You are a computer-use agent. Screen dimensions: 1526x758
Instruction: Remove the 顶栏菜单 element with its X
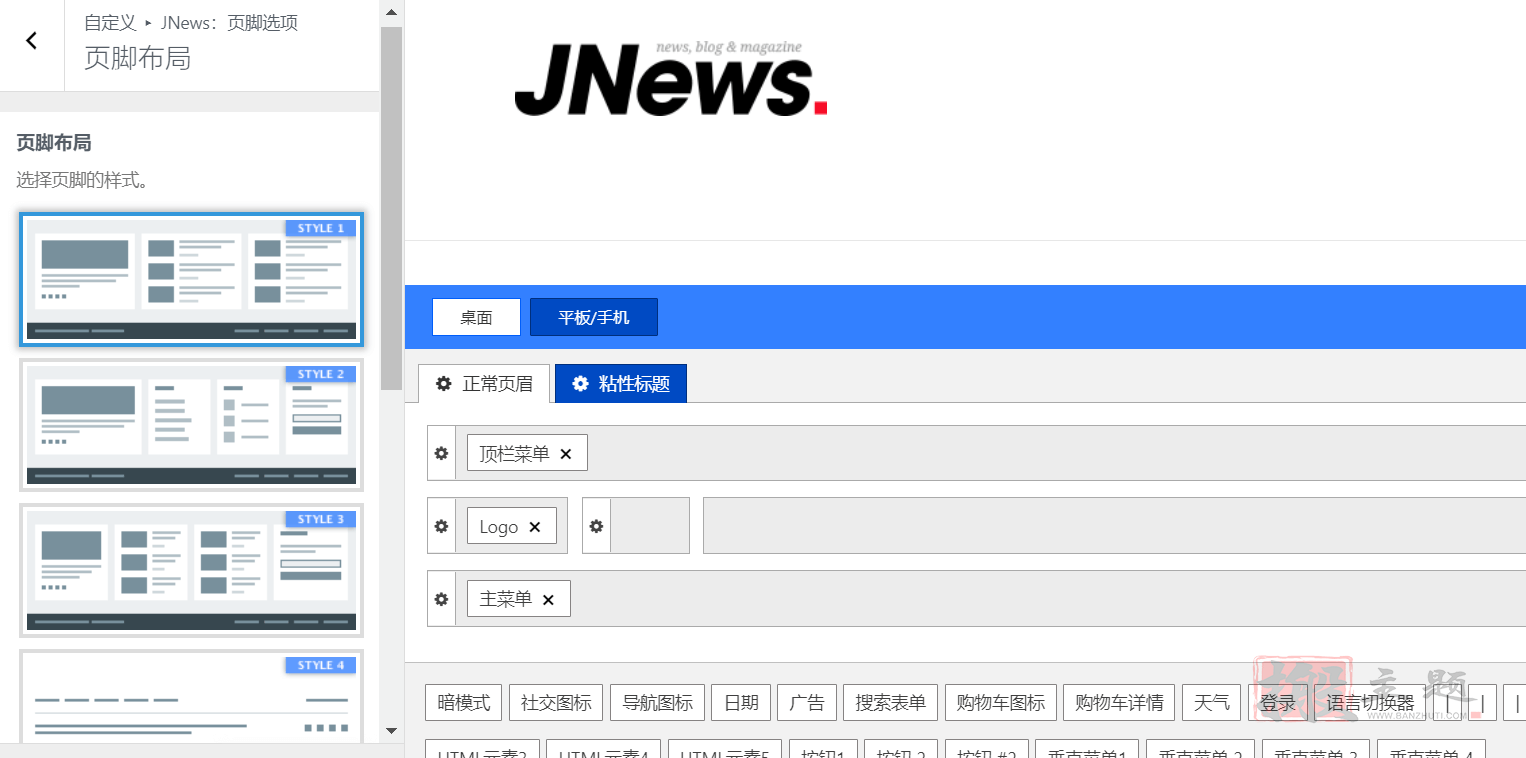(x=566, y=454)
